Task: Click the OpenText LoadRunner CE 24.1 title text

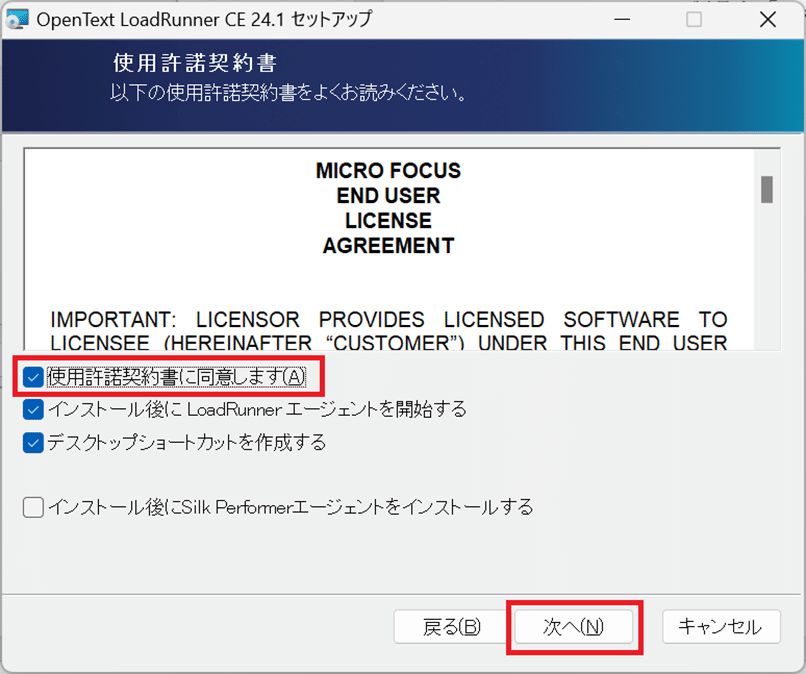Action: pos(204,20)
